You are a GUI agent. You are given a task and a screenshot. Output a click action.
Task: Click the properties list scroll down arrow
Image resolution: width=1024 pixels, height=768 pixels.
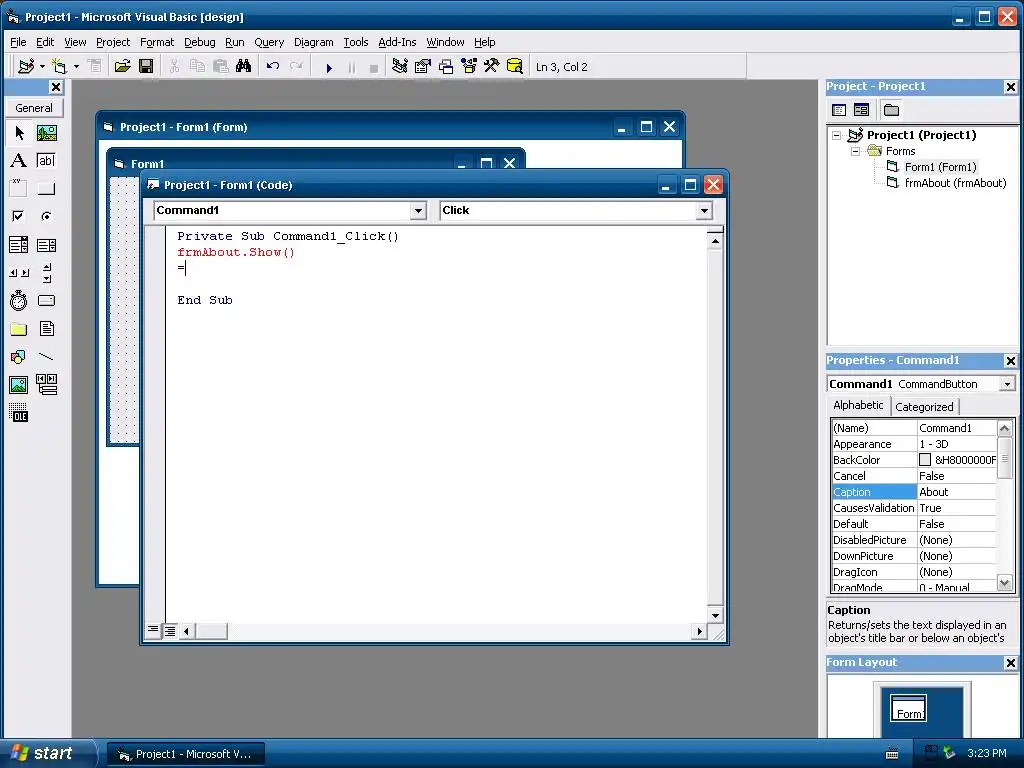(1004, 583)
